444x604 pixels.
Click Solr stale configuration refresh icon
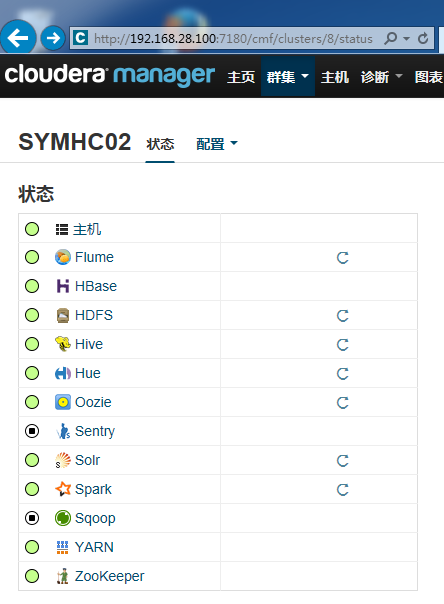pyautogui.click(x=342, y=460)
